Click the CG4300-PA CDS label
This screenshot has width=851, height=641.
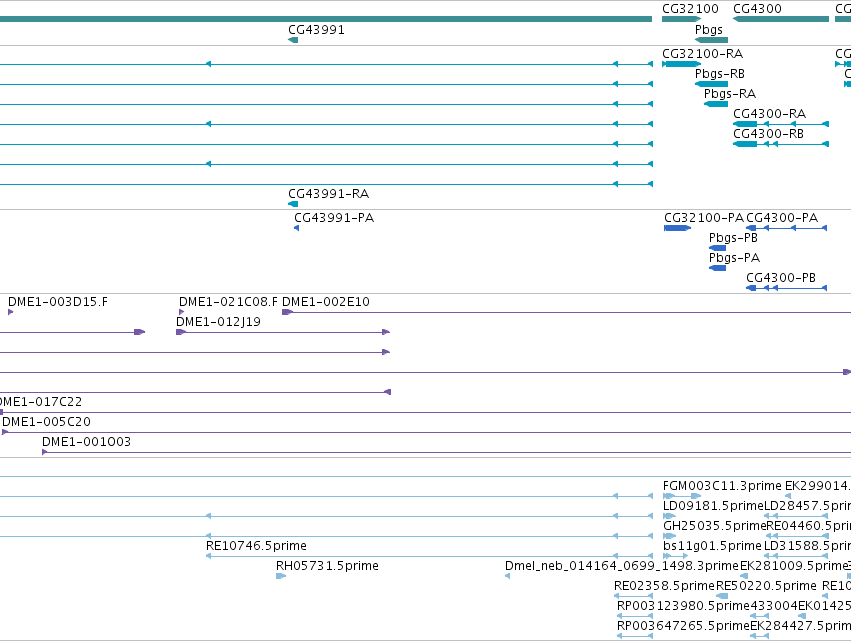782,218
